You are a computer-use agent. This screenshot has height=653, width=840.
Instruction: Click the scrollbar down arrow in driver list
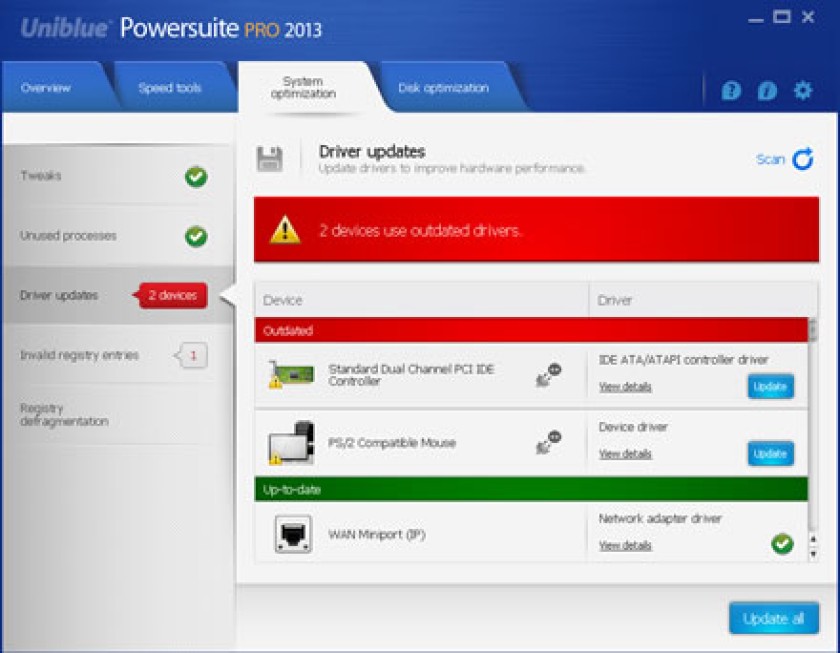[x=813, y=554]
